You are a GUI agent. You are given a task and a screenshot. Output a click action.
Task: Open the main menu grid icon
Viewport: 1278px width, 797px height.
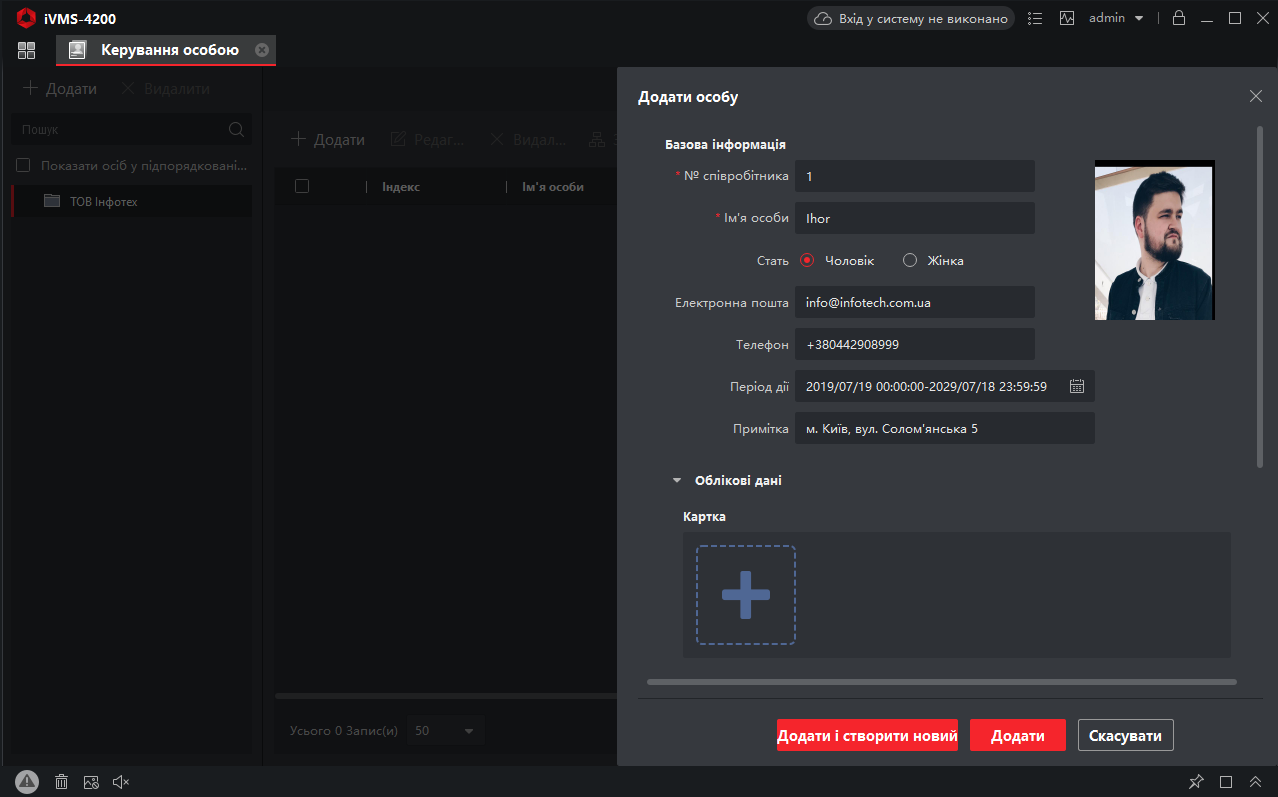[x=26, y=50]
